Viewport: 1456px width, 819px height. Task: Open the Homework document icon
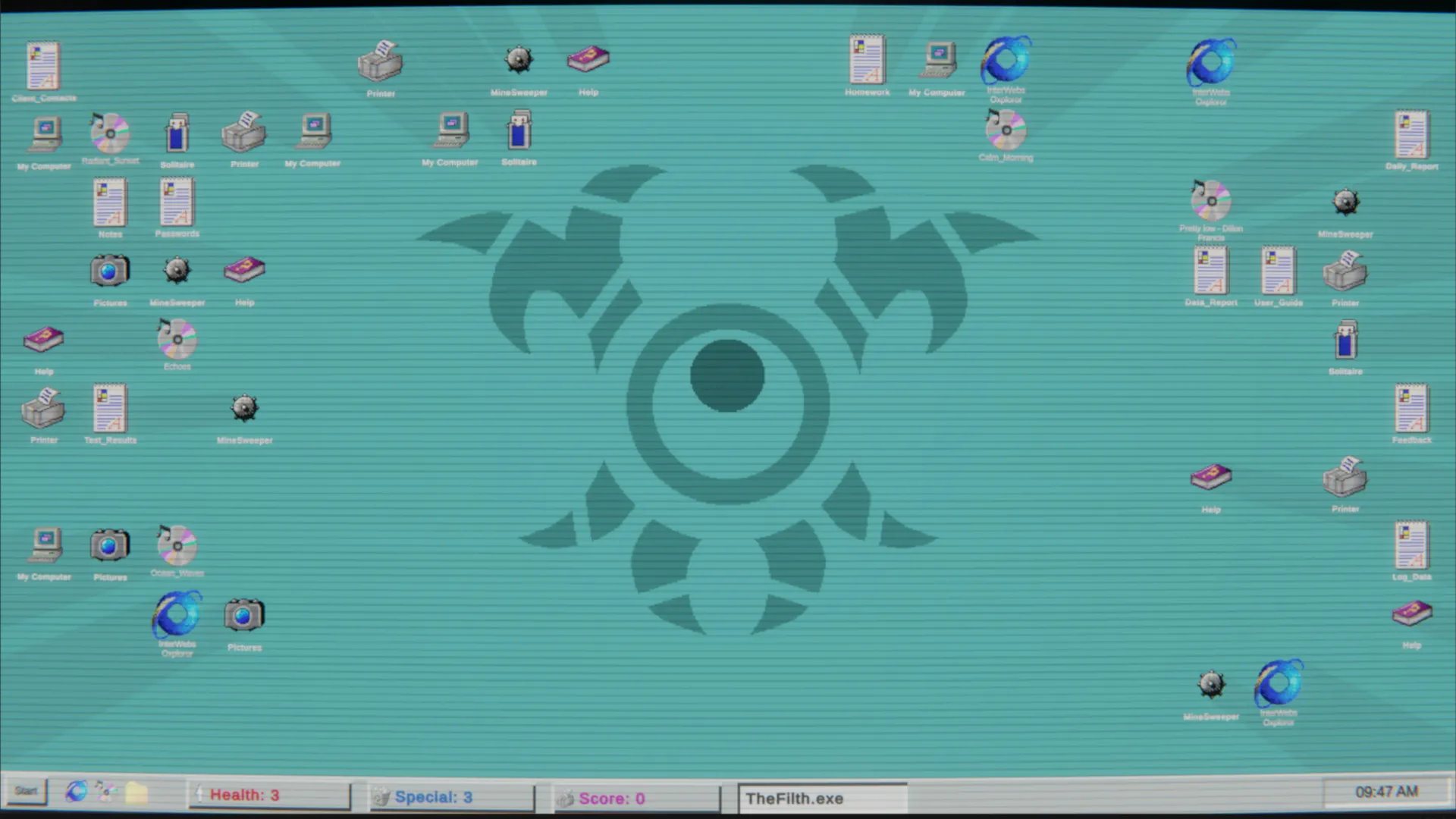pyautogui.click(x=867, y=60)
